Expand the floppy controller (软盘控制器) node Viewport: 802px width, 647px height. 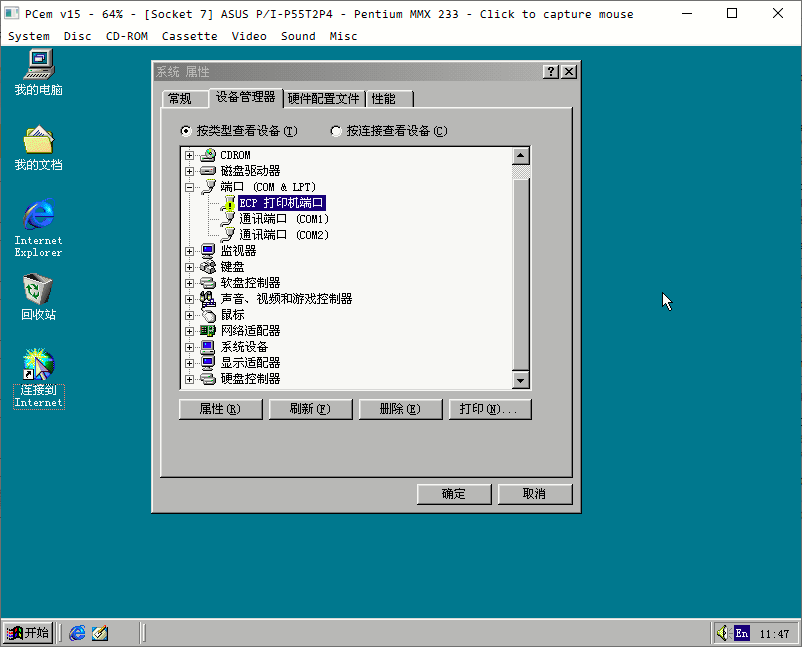[x=189, y=283]
